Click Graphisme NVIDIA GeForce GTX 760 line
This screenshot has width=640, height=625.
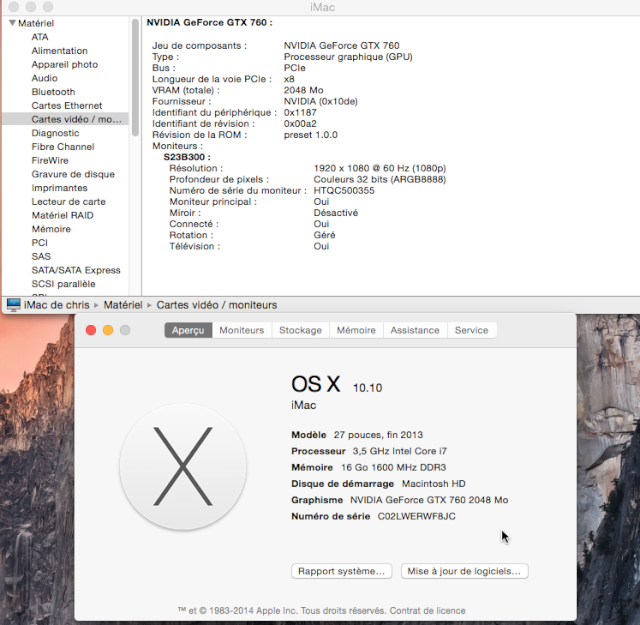click(x=400, y=500)
